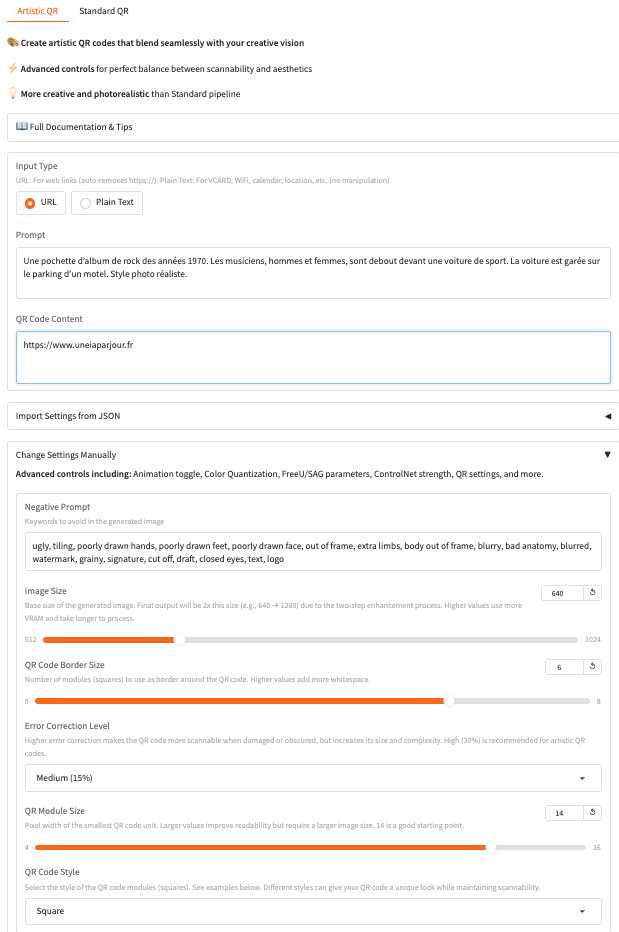Click the Image Size slider

(x=310, y=640)
